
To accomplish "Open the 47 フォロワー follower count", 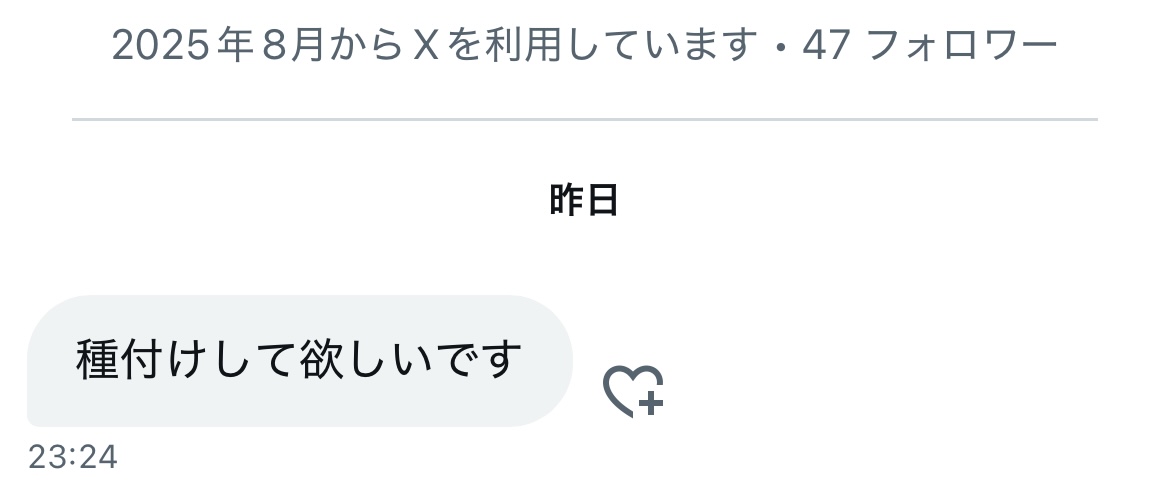I will click(930, 45).
